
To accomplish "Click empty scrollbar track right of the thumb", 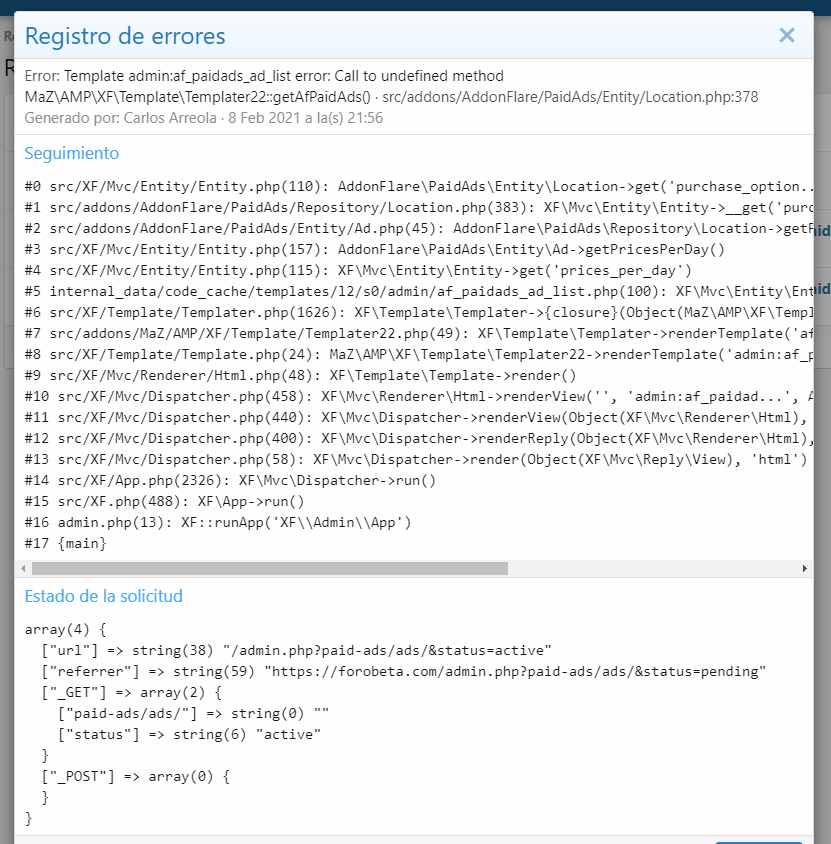I will click(x=650, y=568).
